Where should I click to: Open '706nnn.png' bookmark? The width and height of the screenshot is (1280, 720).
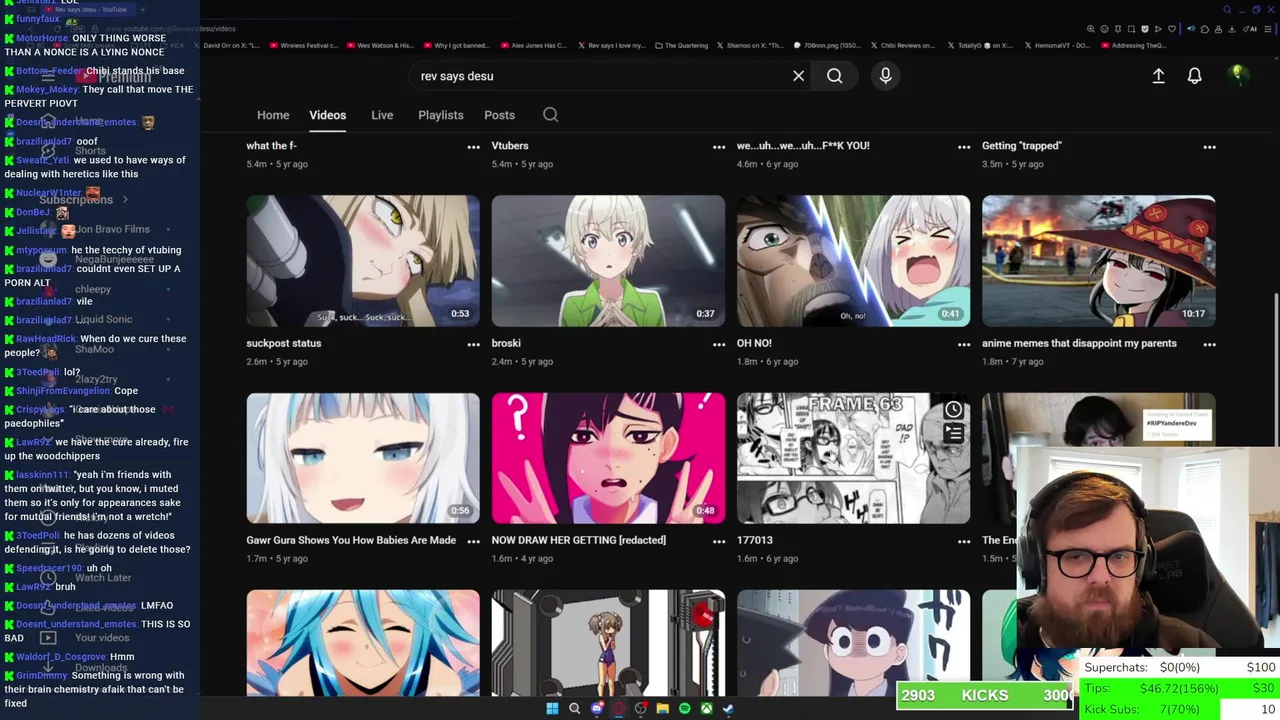coord(827,45)
